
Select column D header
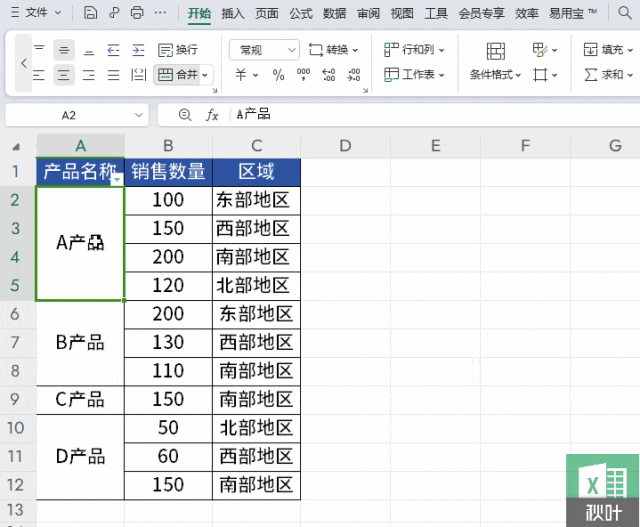pos(345,146)
